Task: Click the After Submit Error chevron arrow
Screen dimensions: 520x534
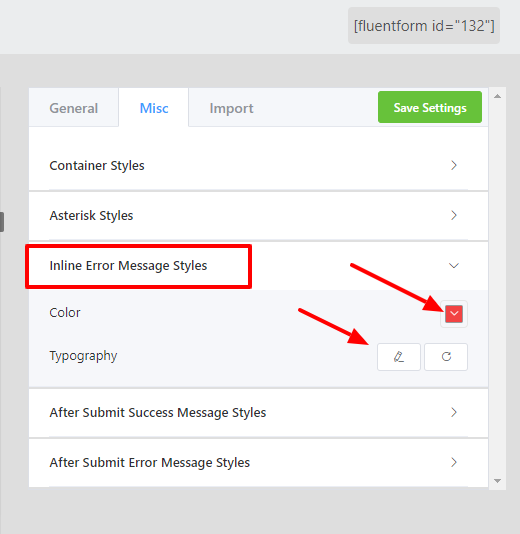Action: point(454,462)
